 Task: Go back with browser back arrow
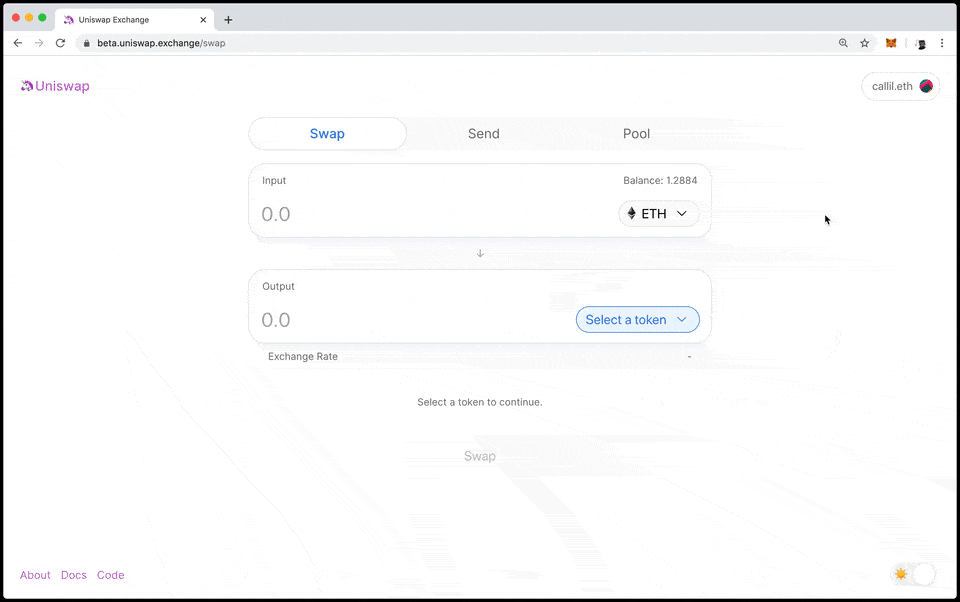point(18,43)
